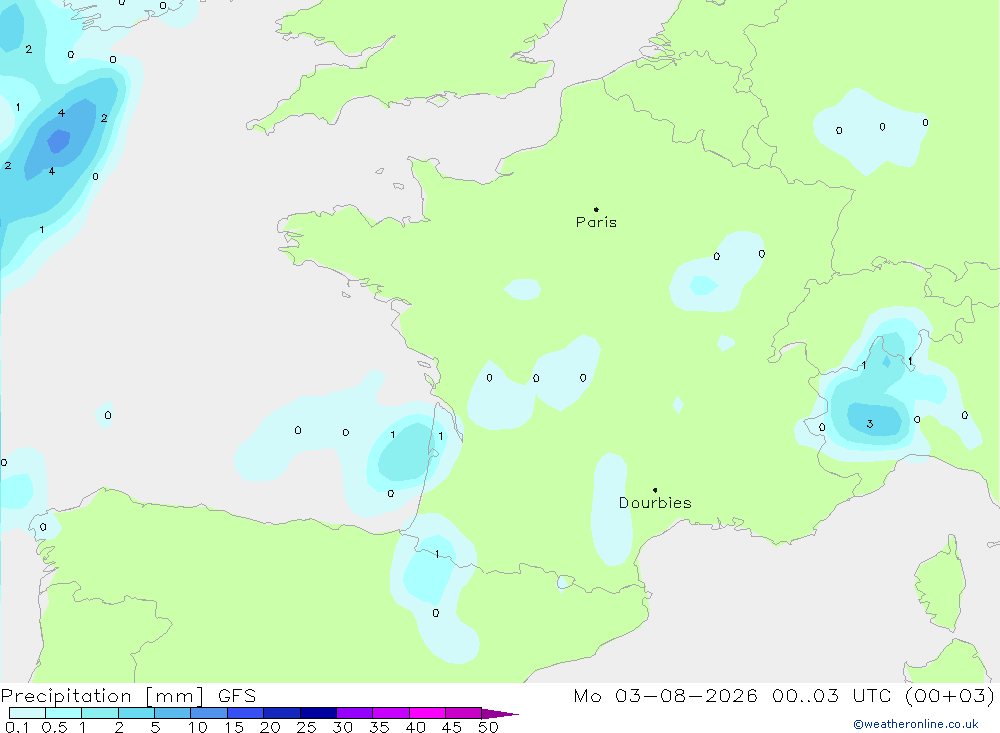The image size is (1000, 733).
Task: Pick the 0.5–1 mm legend color swatch
Action: click(63, 713)
